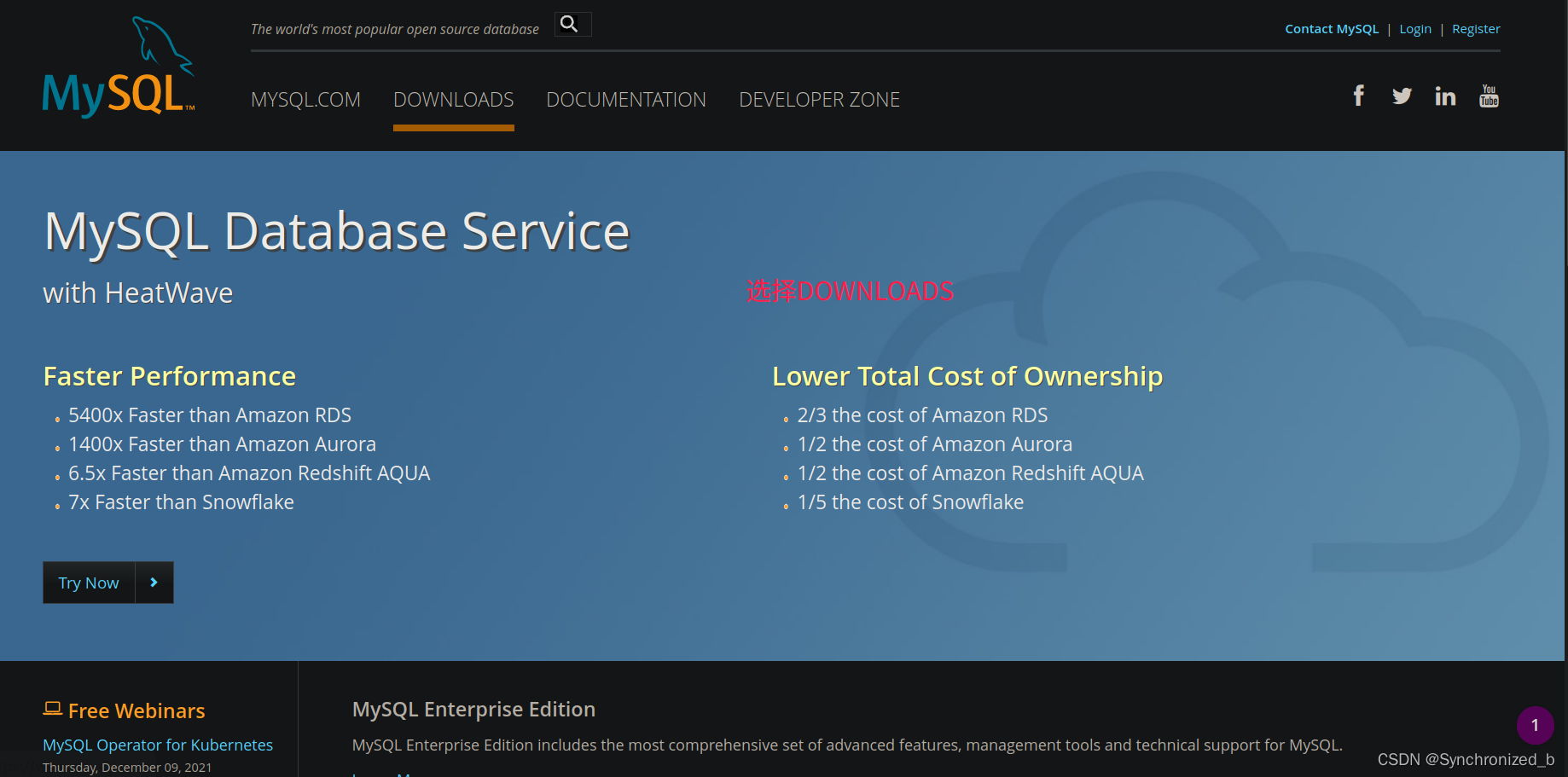Click '5400x Faster than Amazon RDS' text
This screenshot has width=1568, height=777.
[x=210, y=415]
